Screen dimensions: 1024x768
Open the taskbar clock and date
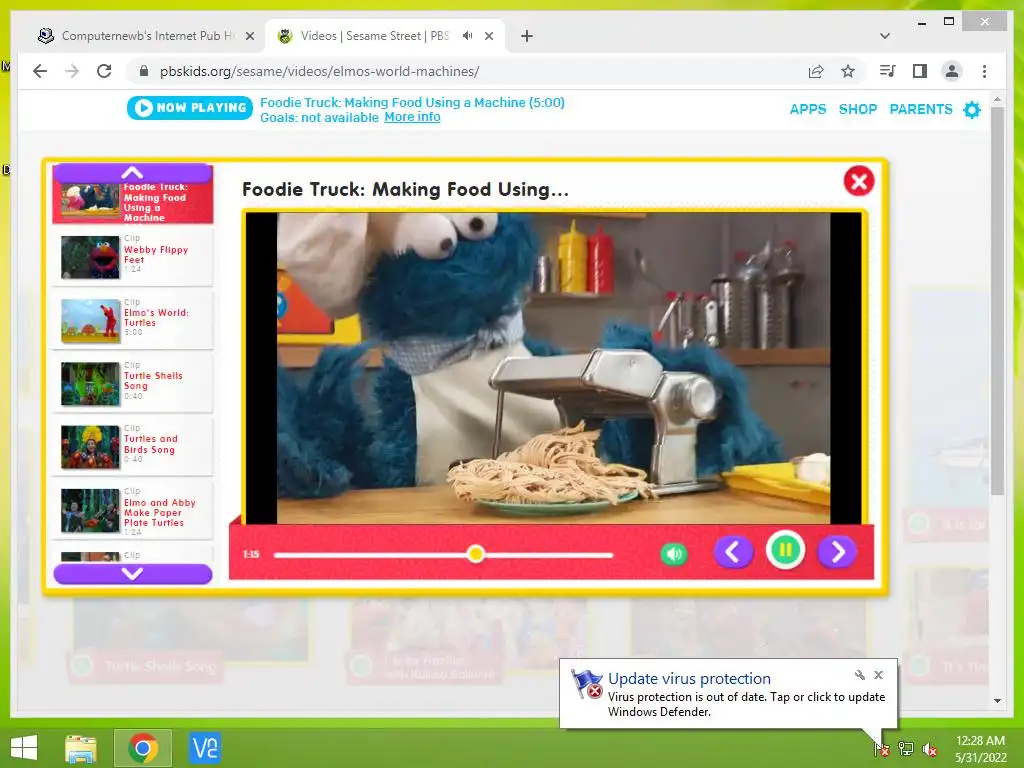pyautogui.click(x=980, y=749)
